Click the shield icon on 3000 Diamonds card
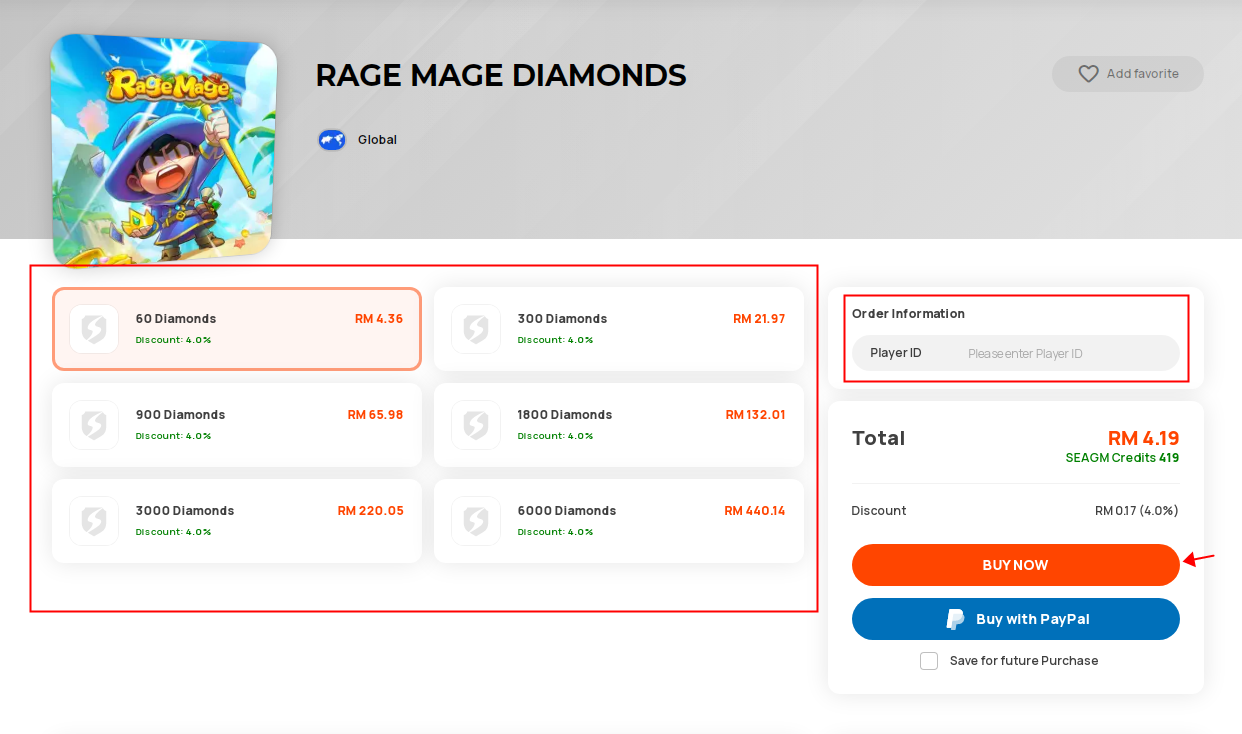Image resolution: width=1242 pixels, height=734 pixels. point(94,521)
